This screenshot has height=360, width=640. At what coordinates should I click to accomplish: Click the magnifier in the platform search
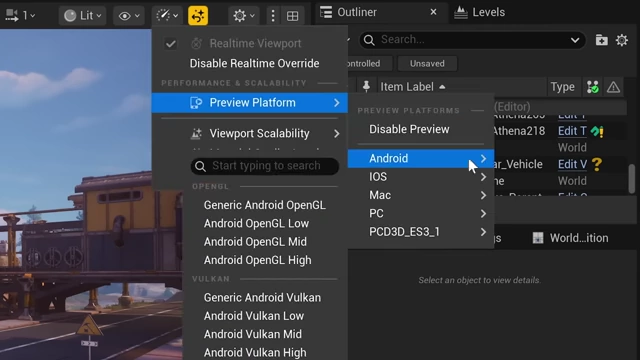click(200, 166)
